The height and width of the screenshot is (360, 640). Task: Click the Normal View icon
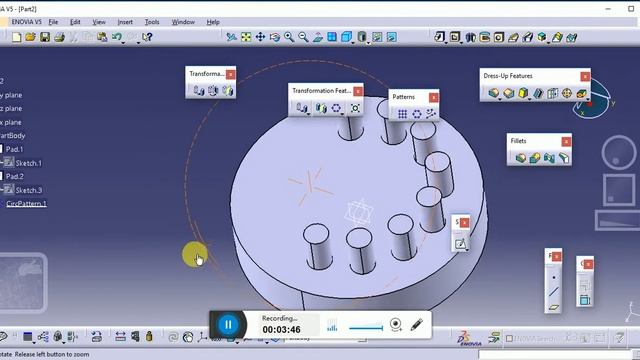pyautogui.click(x=318, y=37)
